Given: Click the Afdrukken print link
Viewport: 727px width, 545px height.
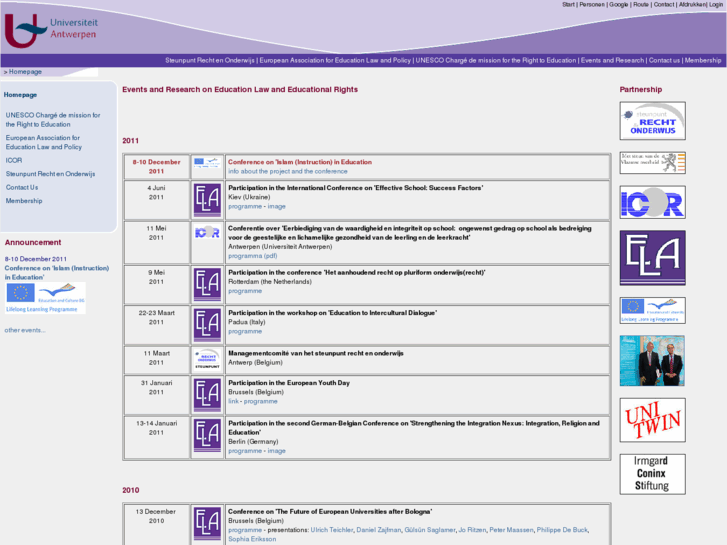Looking at the screenshot, I should coord(693,5).
